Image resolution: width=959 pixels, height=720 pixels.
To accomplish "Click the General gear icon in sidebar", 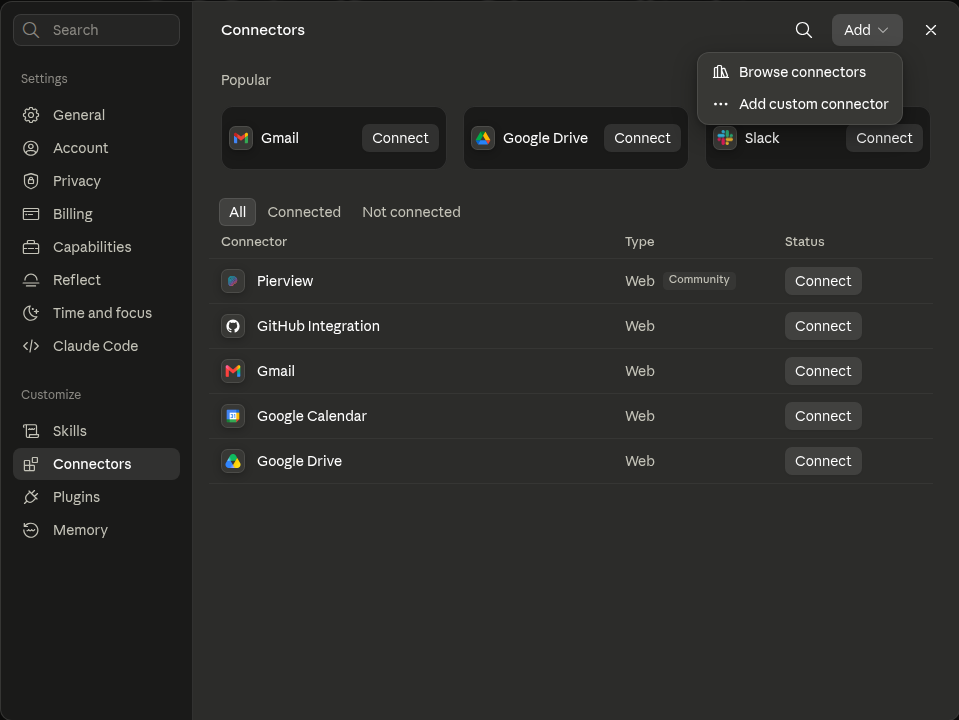I will tap(31, 115).
